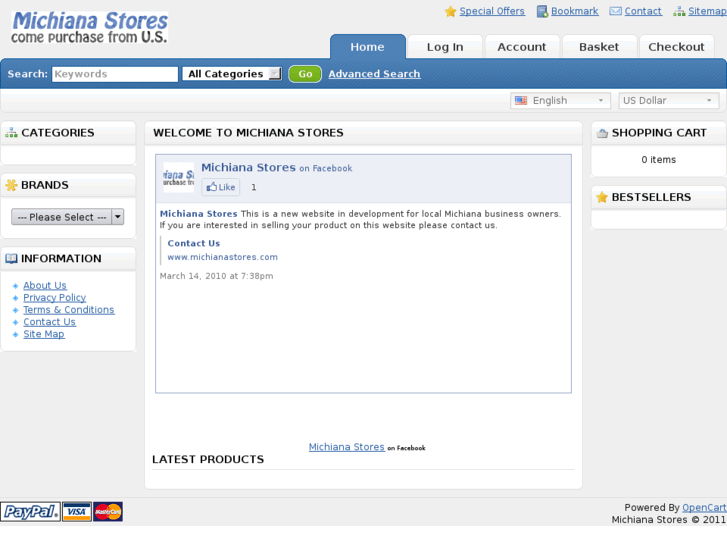Screen dimensions: 727x545
Task: Open the Bookmark link
Action: pyautogui.click(x=574, y=11)
